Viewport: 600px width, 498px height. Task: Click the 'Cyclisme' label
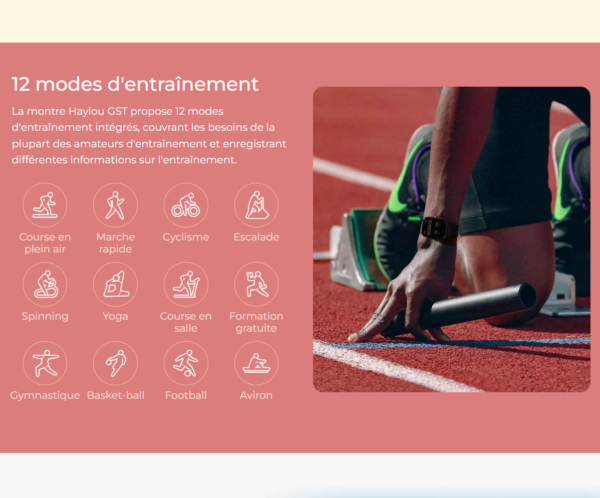point(186,237)
